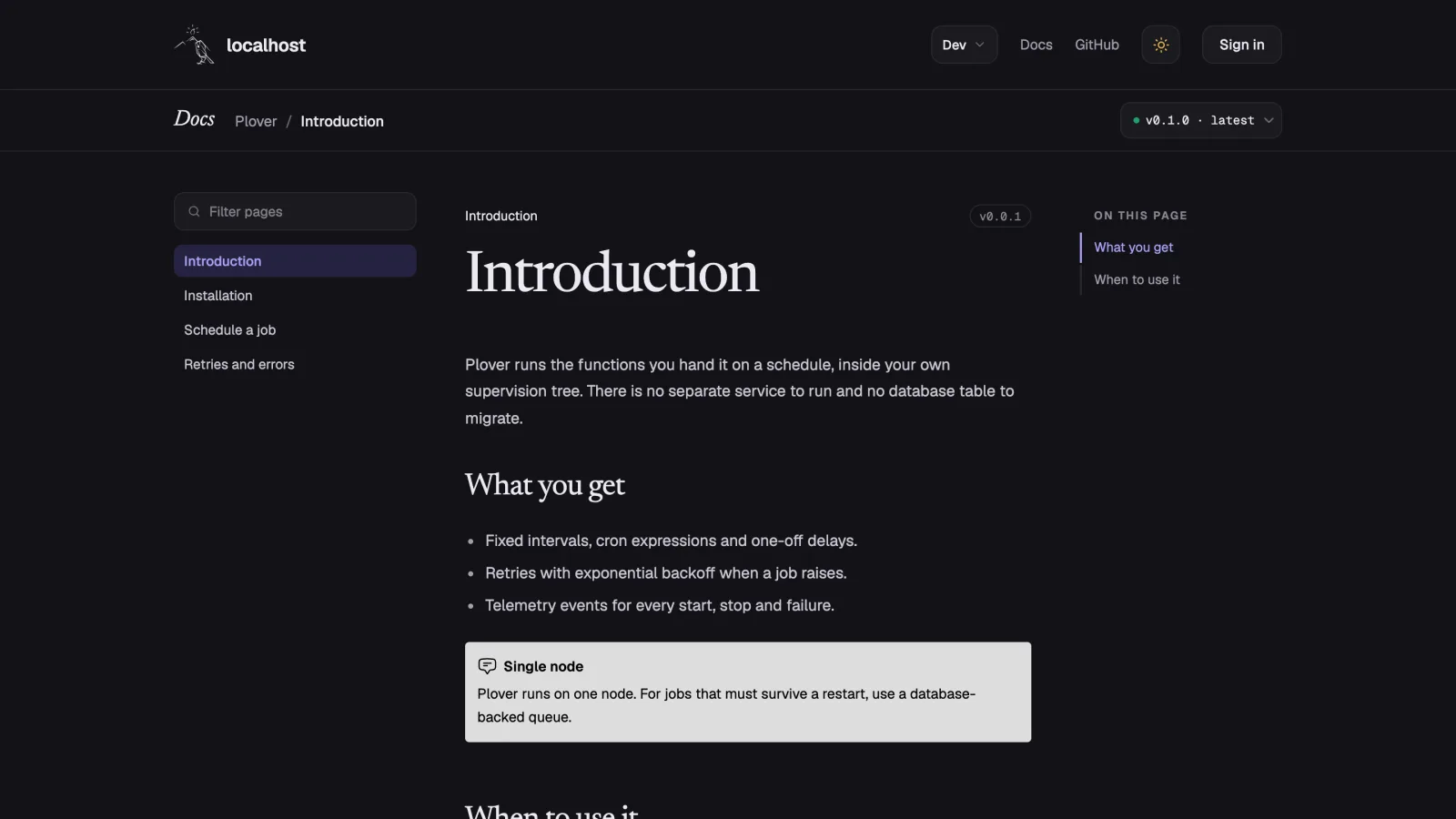The image size is (1456, 819).
Task: Open the v0.1.0 latest version selector
Action: point(1200,120)
